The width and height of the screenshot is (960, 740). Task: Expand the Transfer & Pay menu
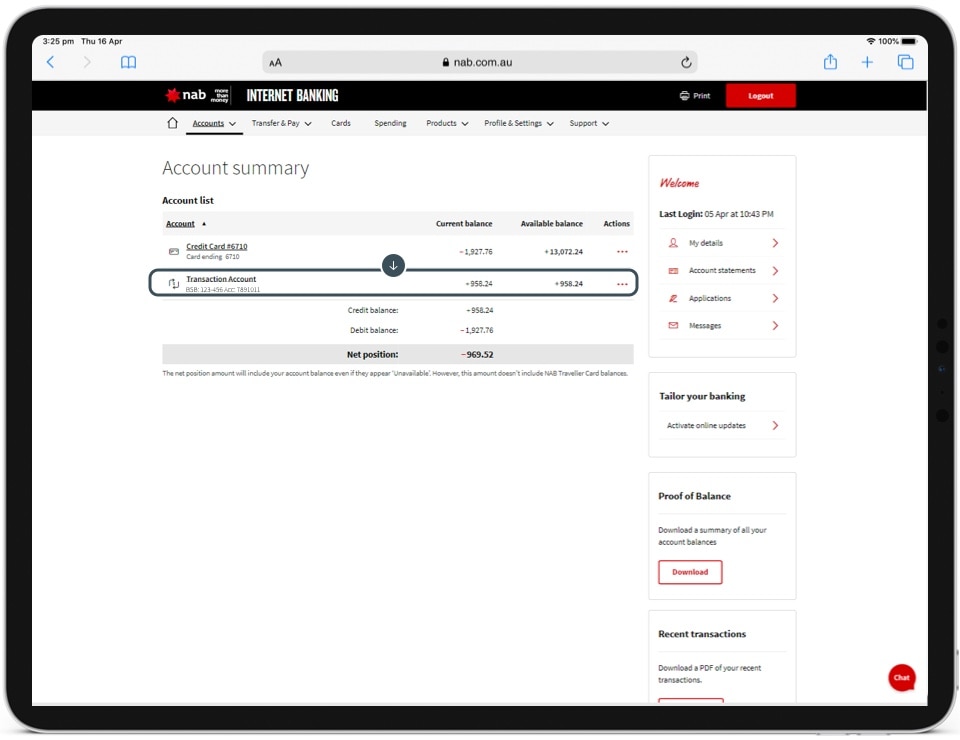pyautogui.click(x=281, y=123)
